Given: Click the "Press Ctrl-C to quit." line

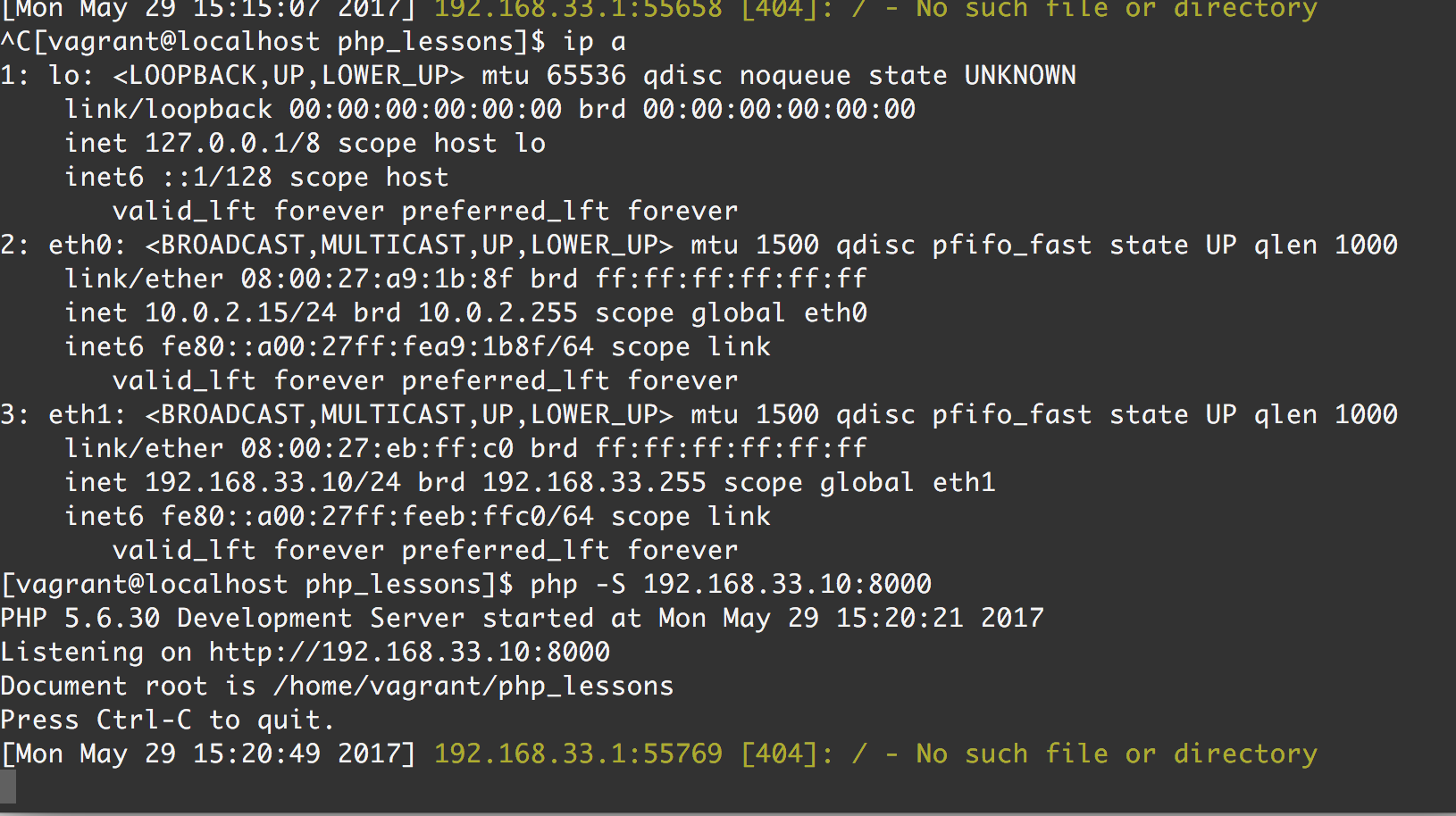Looking at the screenshot, I should pos(167,720).
